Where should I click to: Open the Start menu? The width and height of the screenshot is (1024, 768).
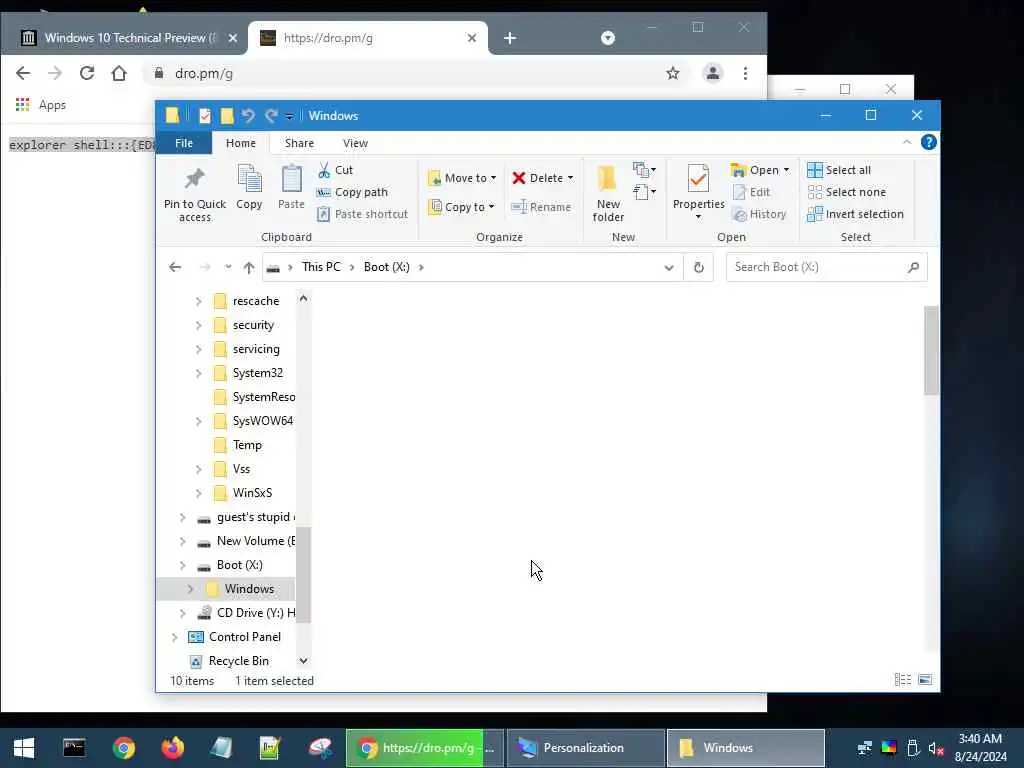pyautogui.click(x=24, y=747)
